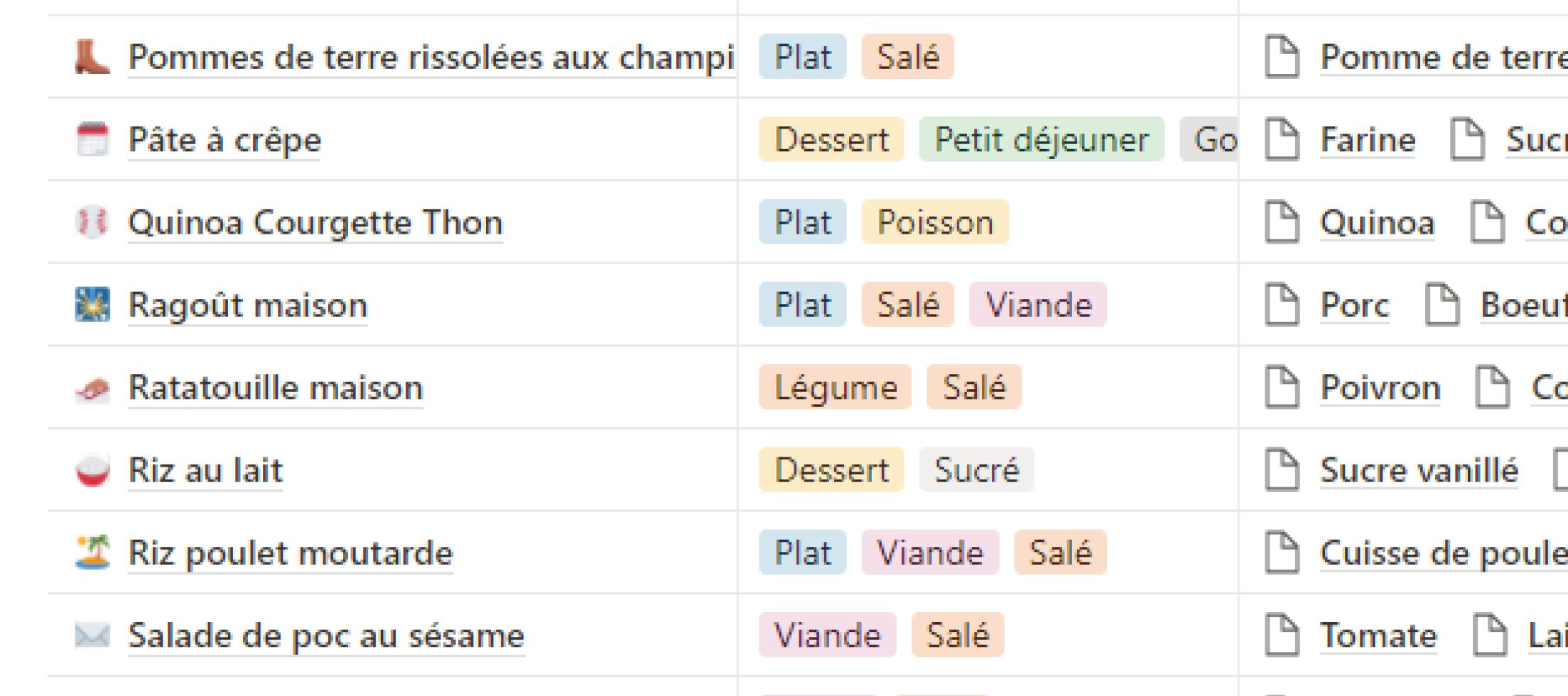Screen dimensions: 1568x696
Task: Select the Dessert tag on Riz au lait
Action: tap(830, 470)
